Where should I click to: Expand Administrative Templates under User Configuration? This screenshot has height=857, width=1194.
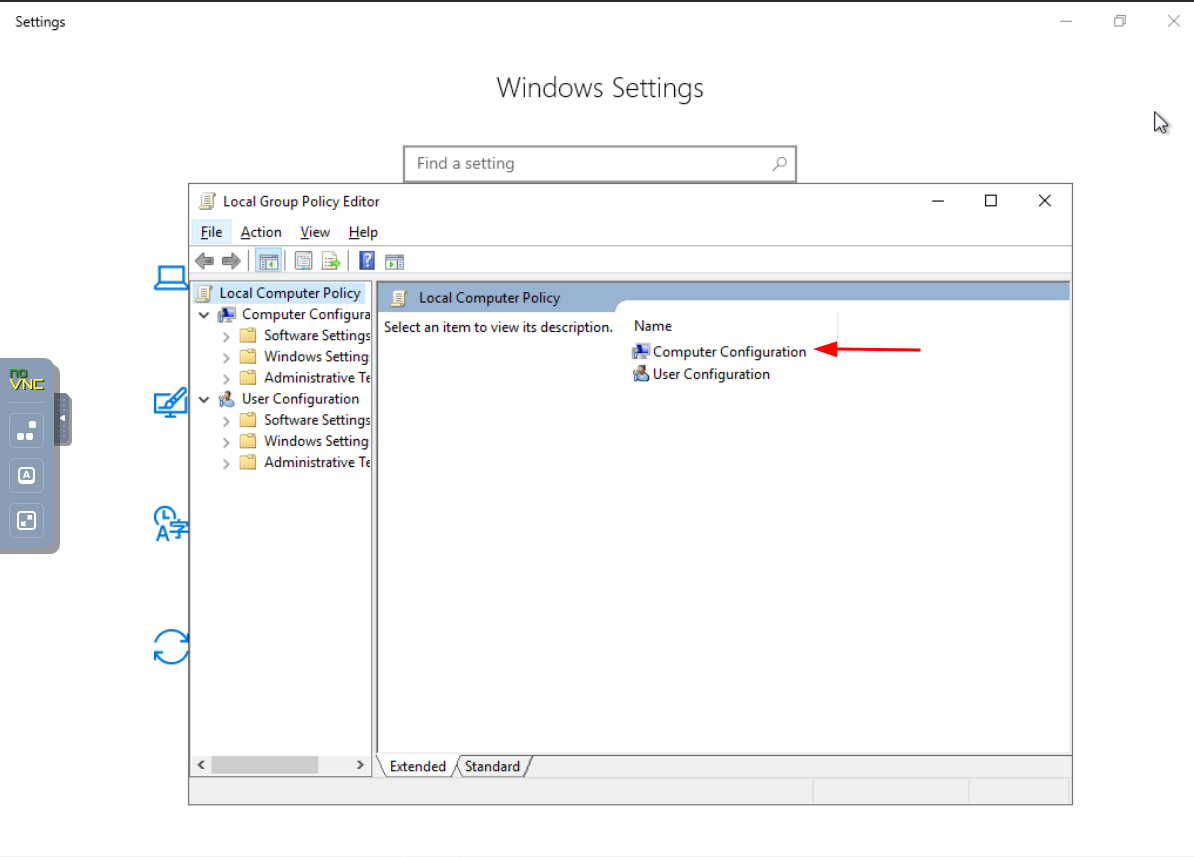tap(226, 463)
